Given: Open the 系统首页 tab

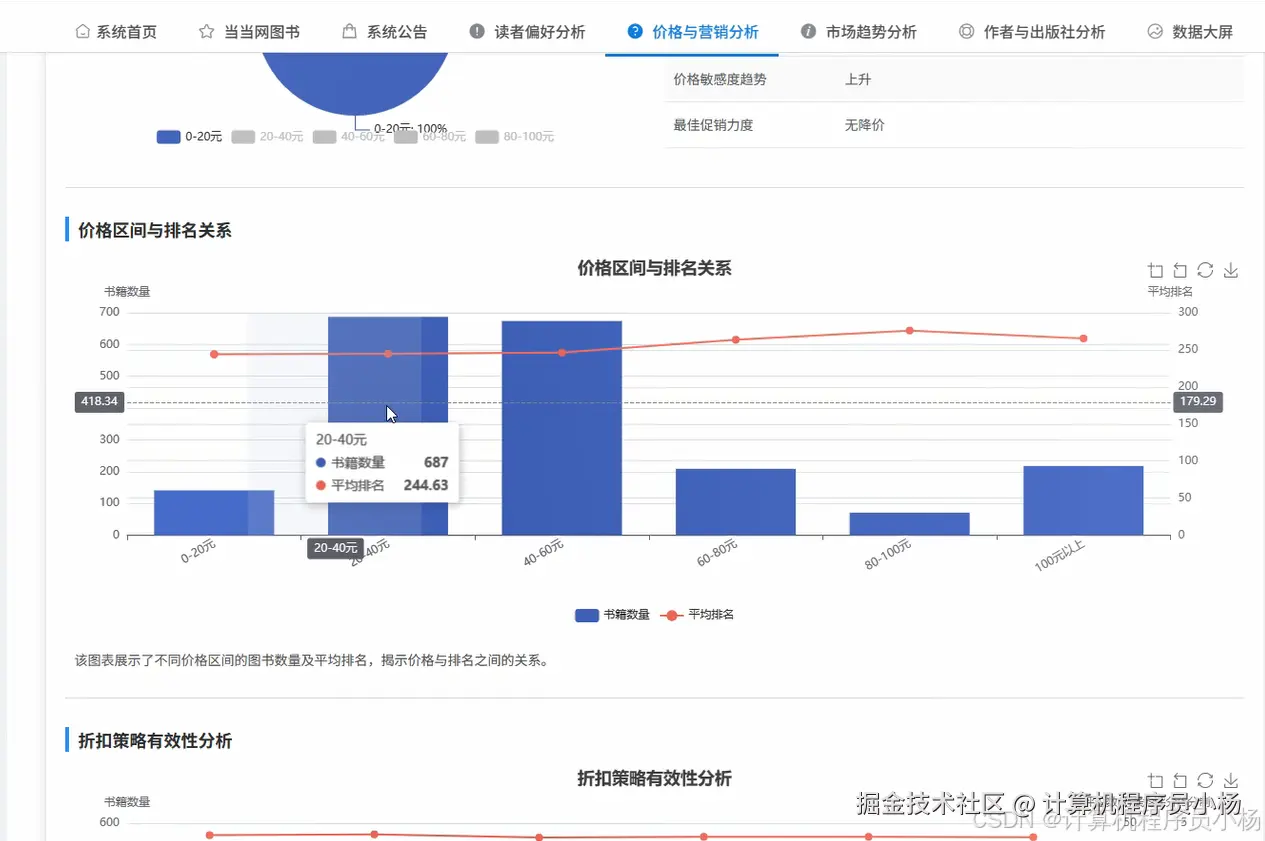Looking at the screenshot, I should coord(116,32).
